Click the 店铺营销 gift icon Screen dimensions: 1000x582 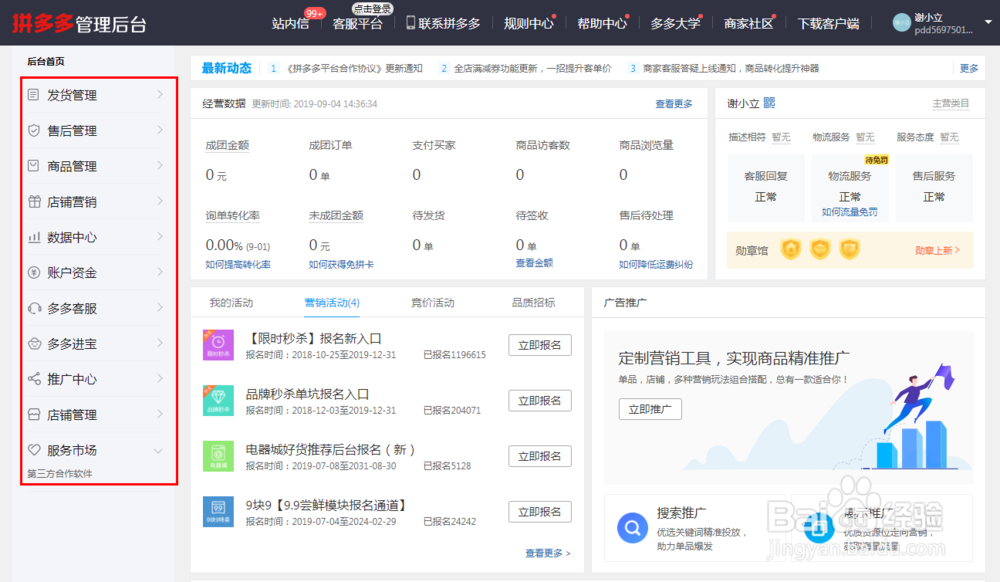pos(34,201)
